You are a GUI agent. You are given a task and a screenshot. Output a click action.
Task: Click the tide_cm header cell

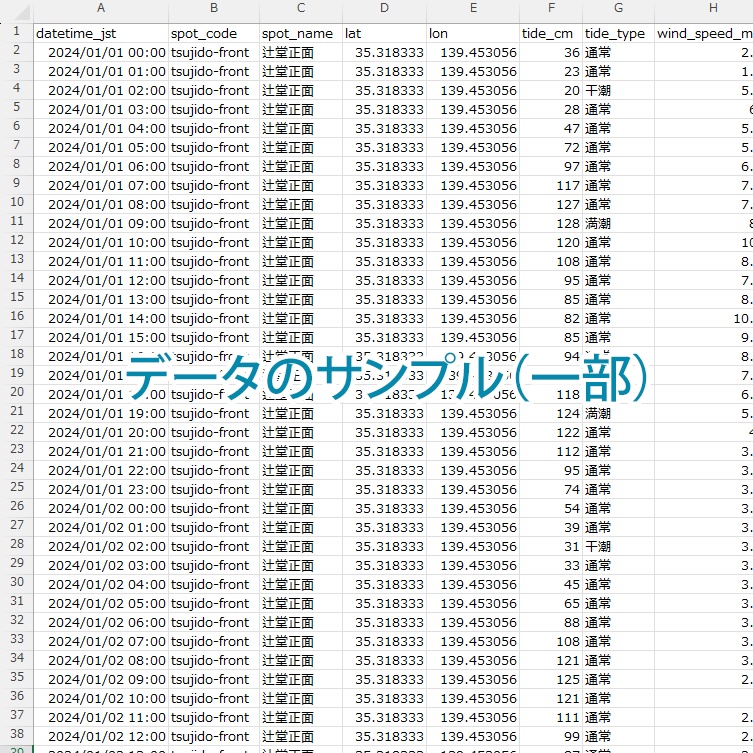point(551,34)
